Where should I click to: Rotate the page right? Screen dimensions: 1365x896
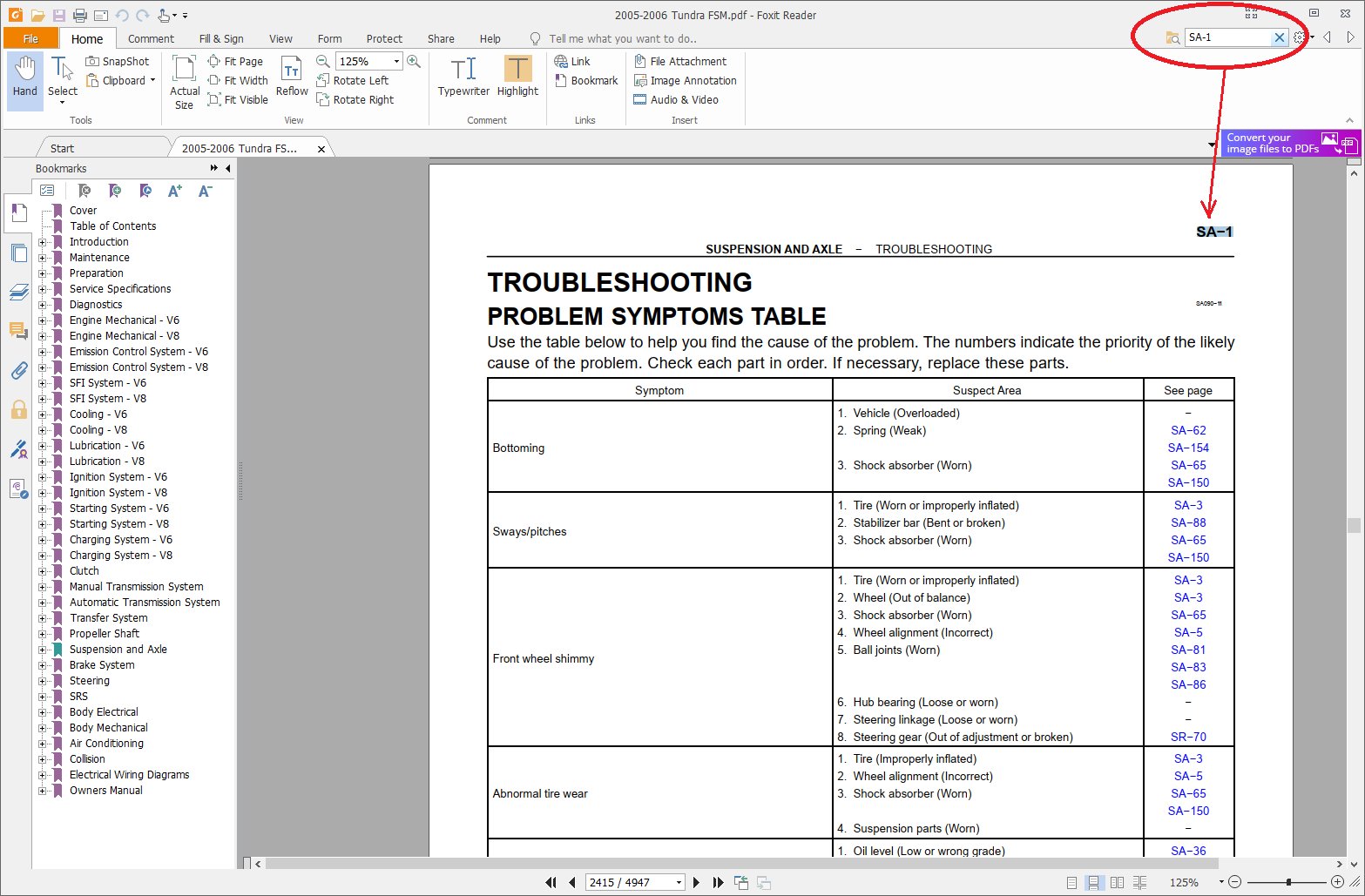pyautogui.click(x=355, y=100)
